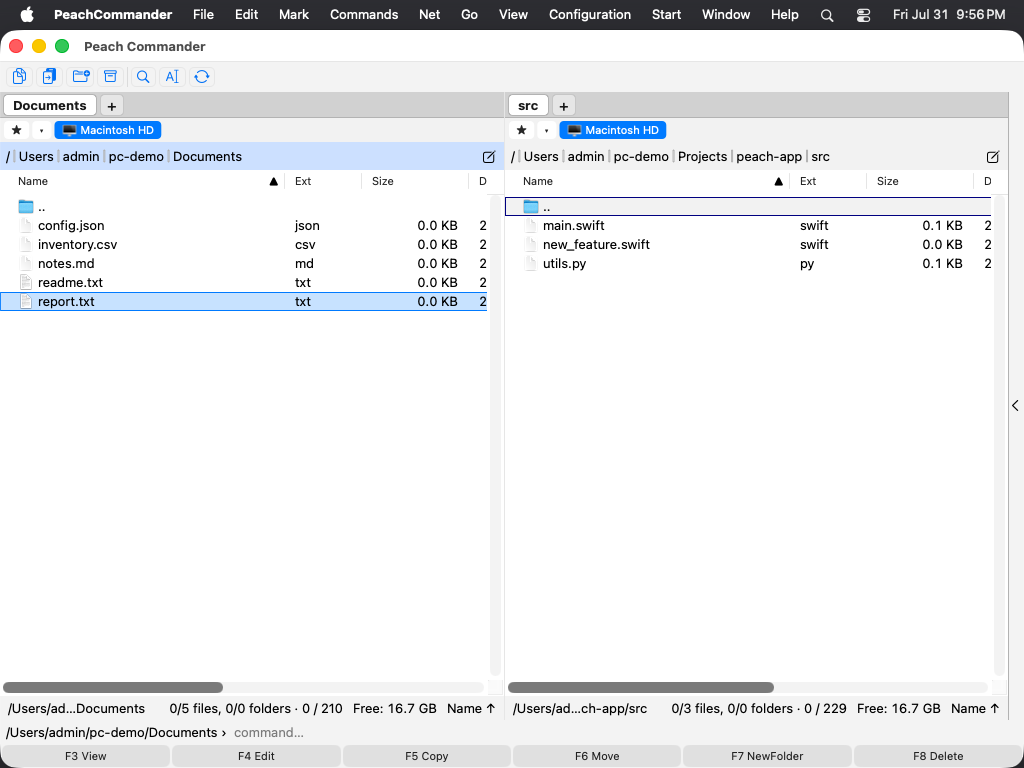
Task: Click the New Folder toolbar icon
Action: click(81, 76)
